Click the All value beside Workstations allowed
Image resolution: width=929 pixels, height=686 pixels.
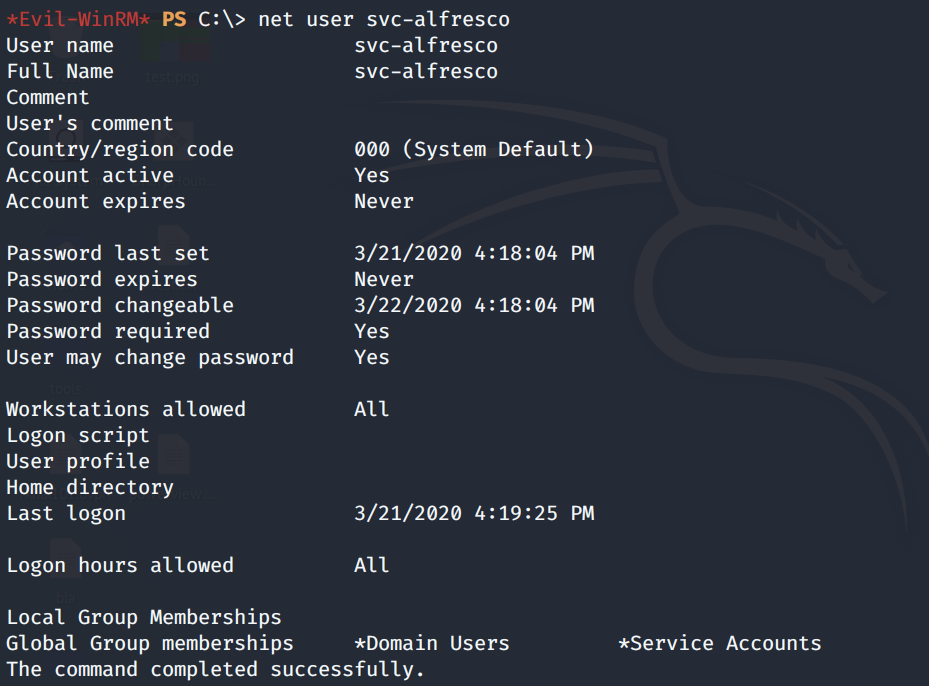(x=371, y=409)
